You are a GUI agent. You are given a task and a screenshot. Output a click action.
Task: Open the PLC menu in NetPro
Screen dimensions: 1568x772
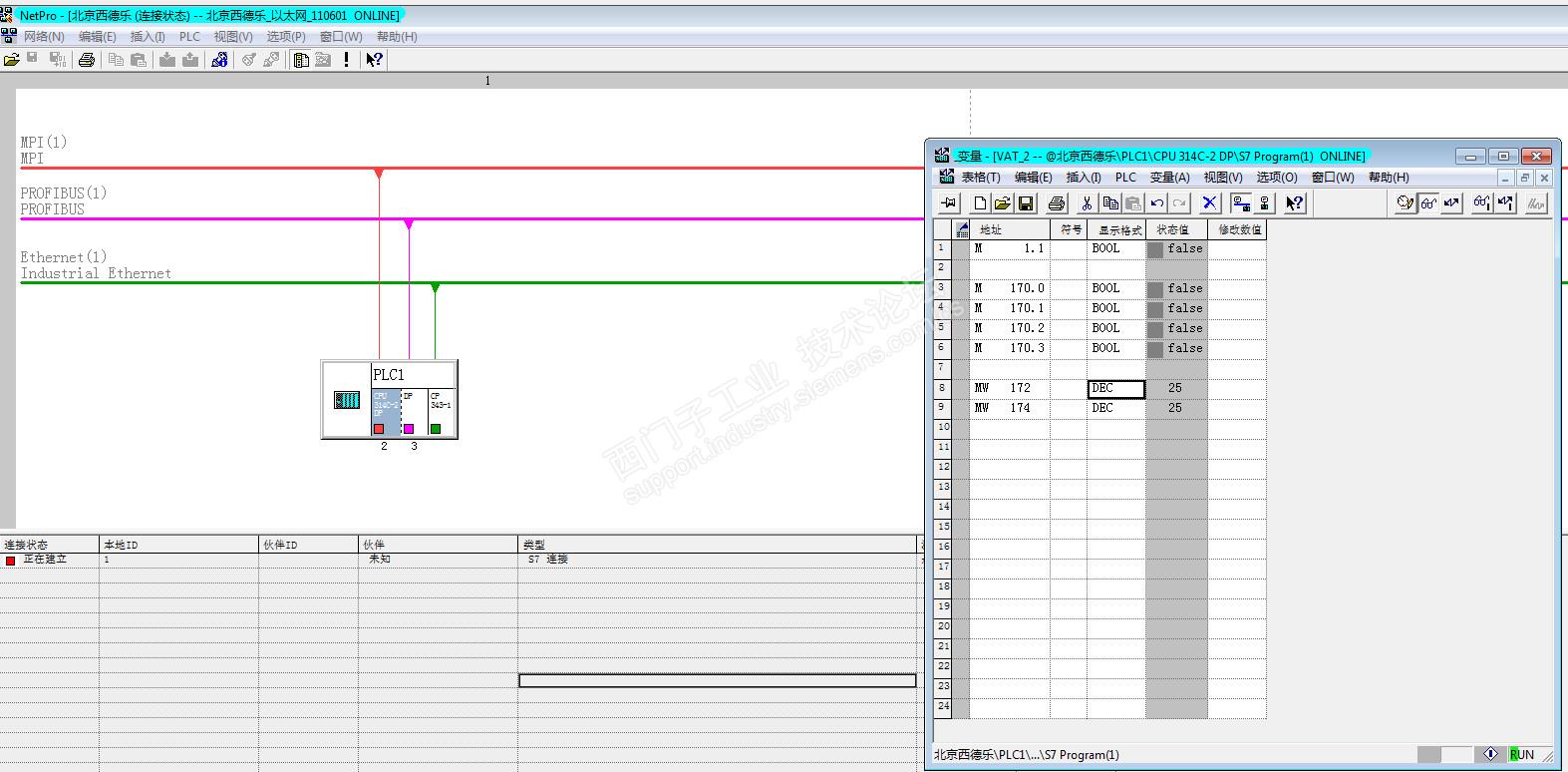pos(189,37)
